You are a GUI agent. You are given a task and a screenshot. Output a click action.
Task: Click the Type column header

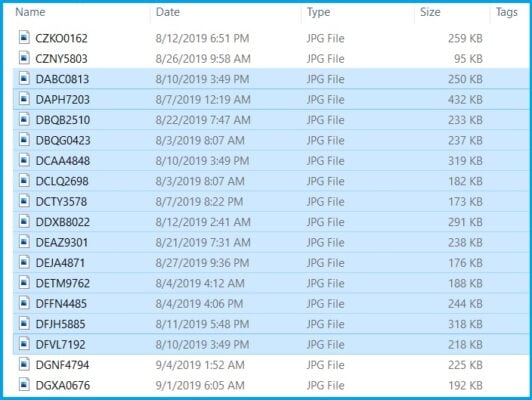coord(318,12)
